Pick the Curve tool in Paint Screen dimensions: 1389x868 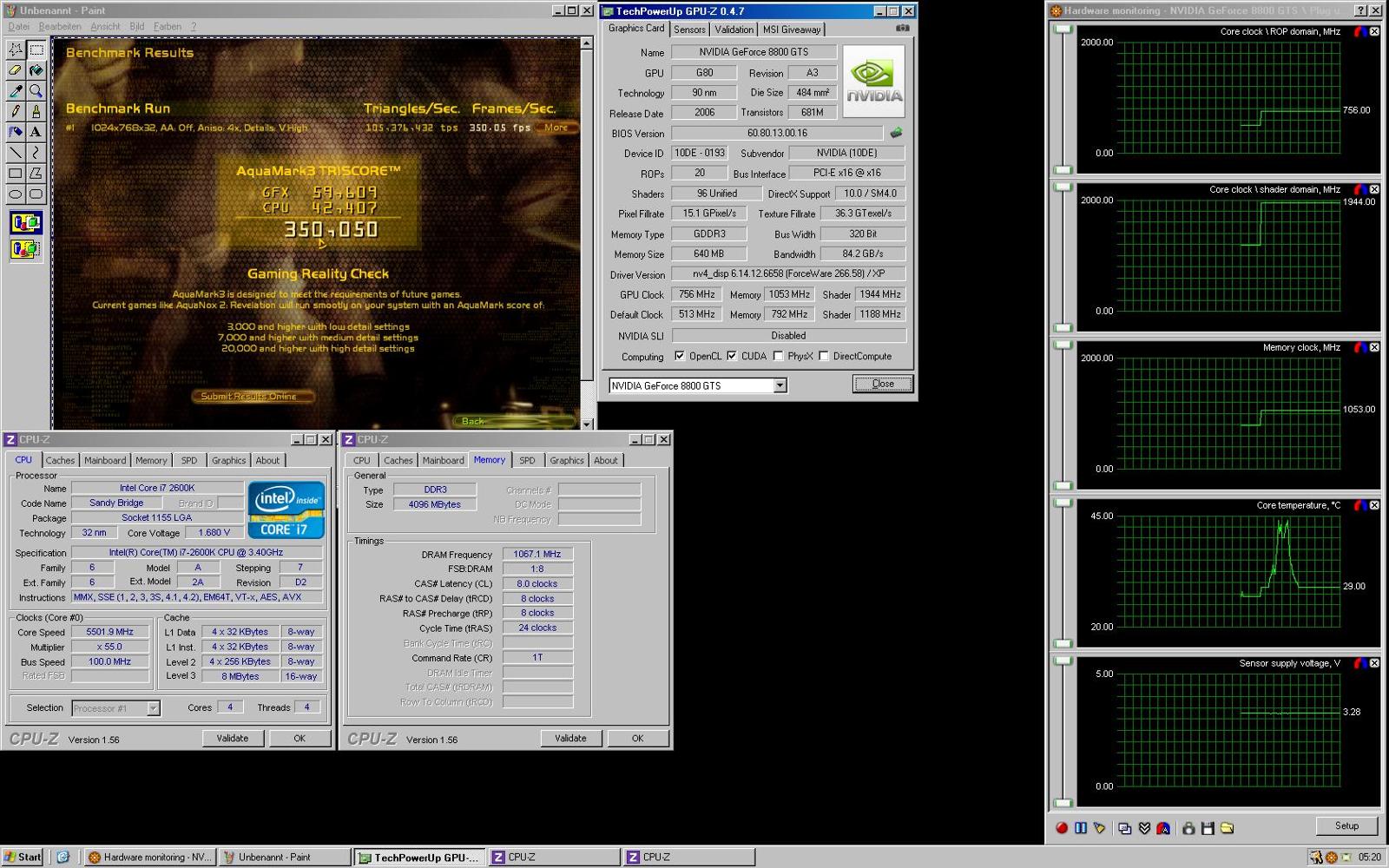pyautogui.click(x=36, y=153)
